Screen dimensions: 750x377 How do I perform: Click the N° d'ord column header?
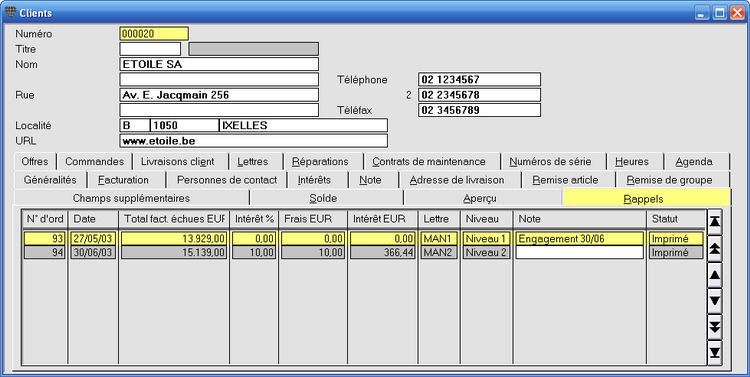(x=45, y=219)
